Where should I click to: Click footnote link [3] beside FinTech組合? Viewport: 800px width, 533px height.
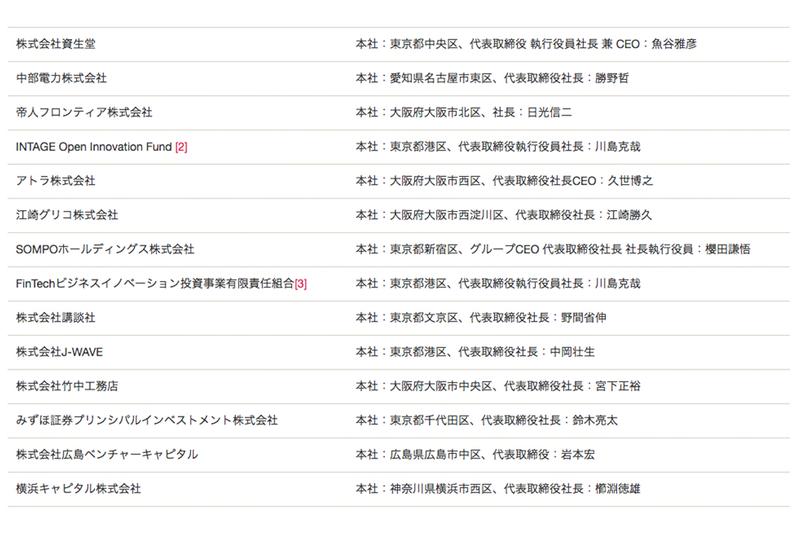pyautogui.click(x=301, y=284)
